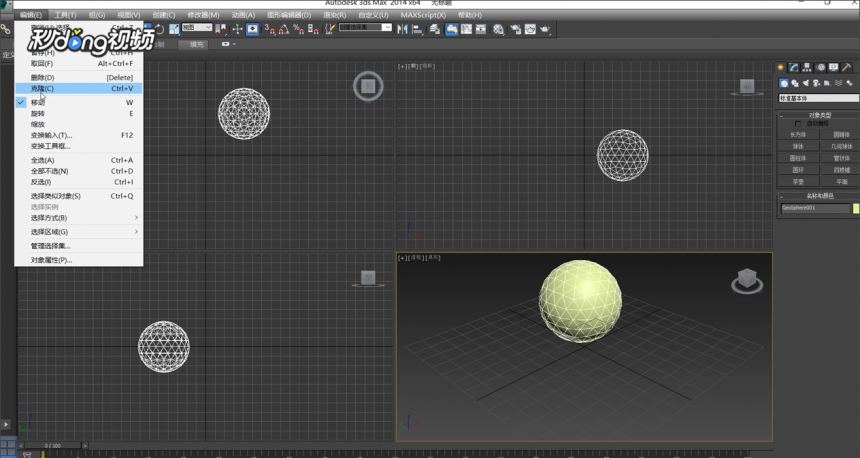Open the Motion command panel tab
This screenshot has width=860, height=458.
[821, 67]
